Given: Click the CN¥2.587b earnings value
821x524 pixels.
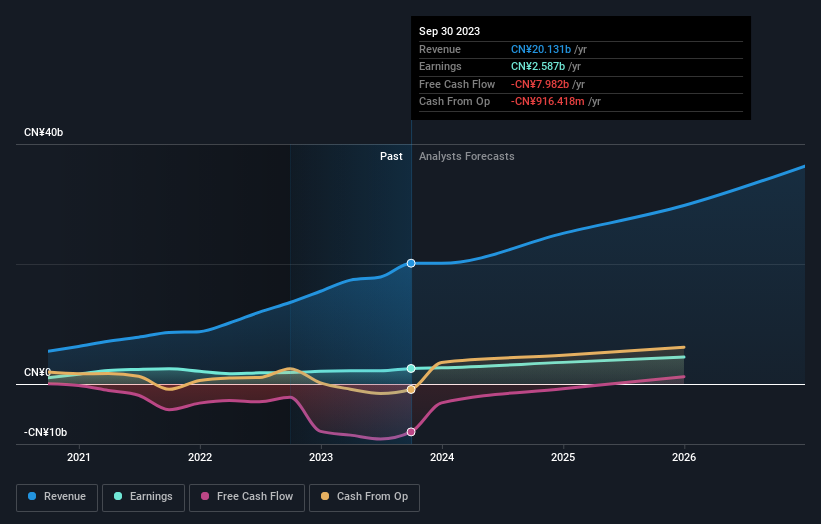Looking at the screenshot, I should (x=538, y=66).
